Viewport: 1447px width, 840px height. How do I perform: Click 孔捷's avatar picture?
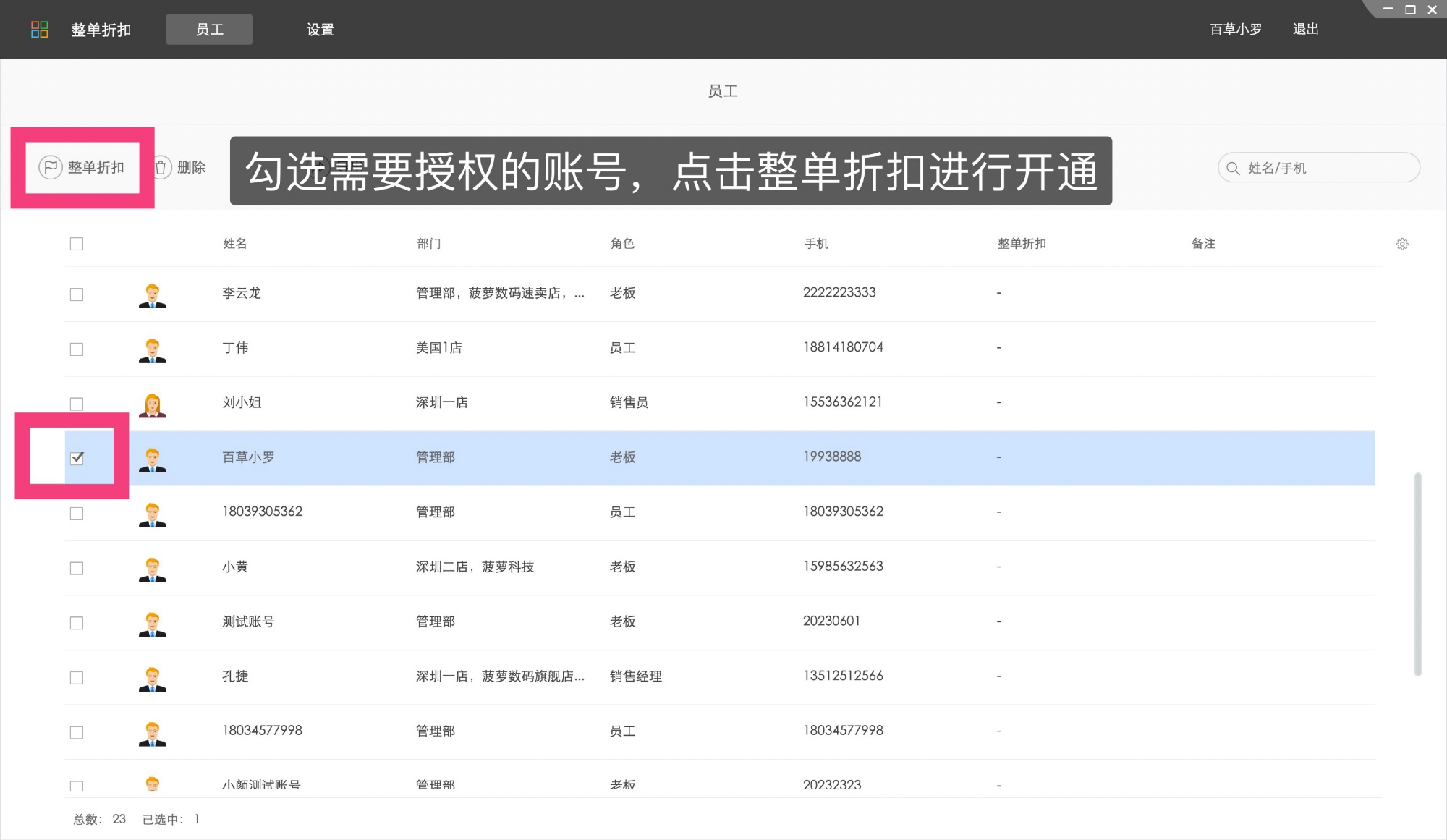pos(152,677)
